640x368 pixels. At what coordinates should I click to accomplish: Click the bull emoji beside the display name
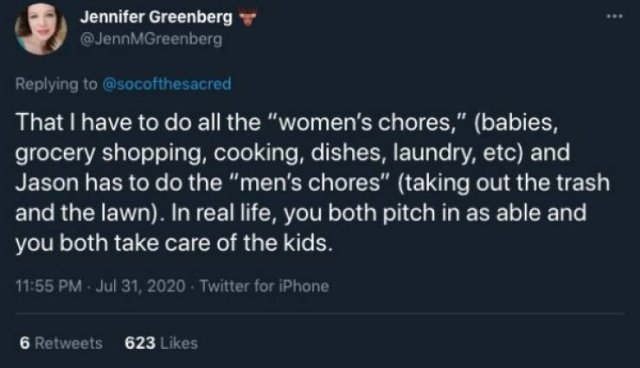point(247,18)
